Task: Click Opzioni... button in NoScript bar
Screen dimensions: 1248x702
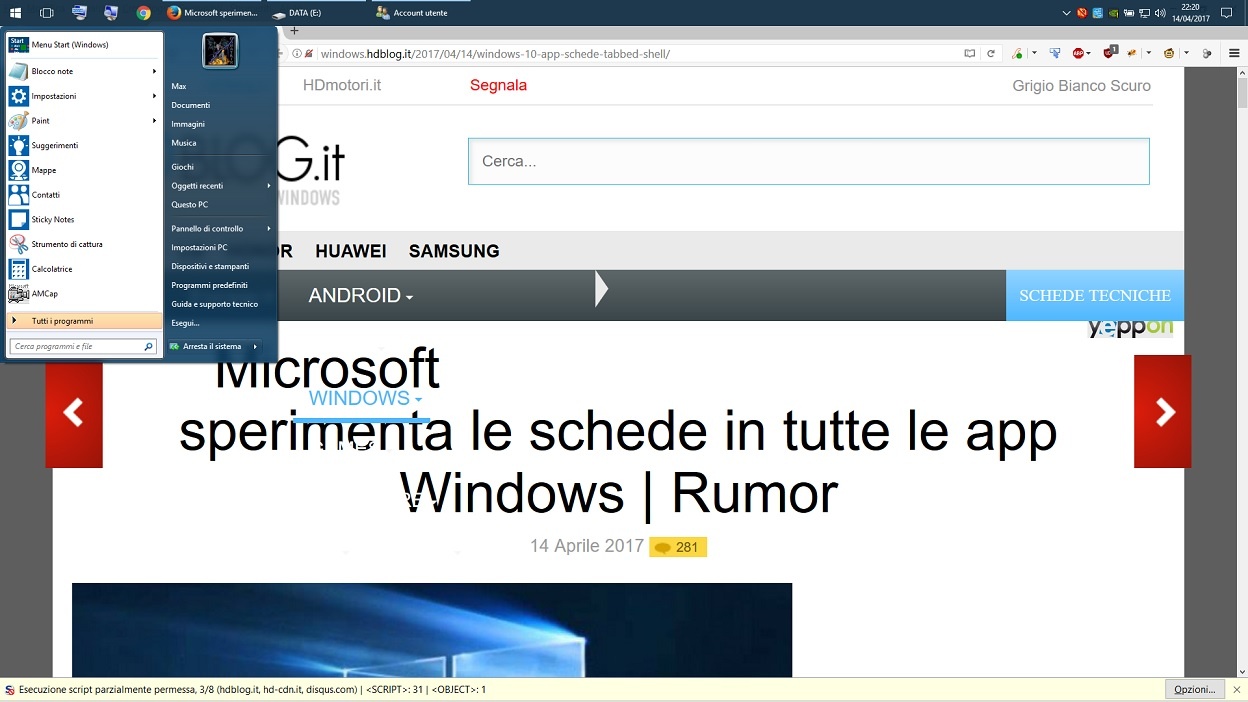Action: (1194, 689)
